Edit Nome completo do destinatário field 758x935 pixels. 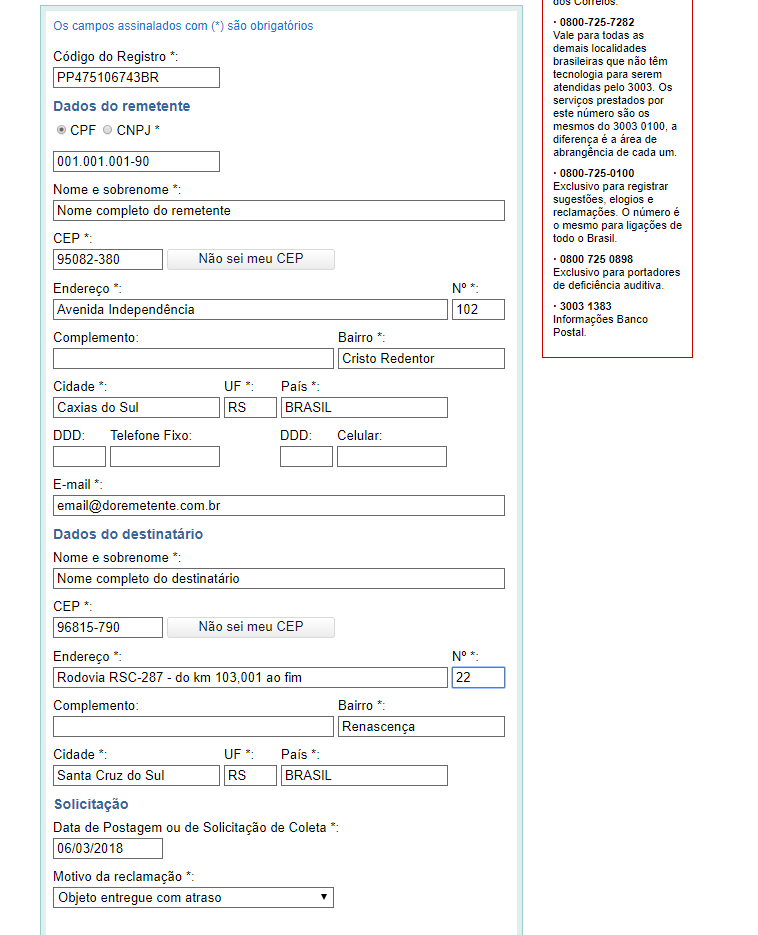(x=279, y=578)
